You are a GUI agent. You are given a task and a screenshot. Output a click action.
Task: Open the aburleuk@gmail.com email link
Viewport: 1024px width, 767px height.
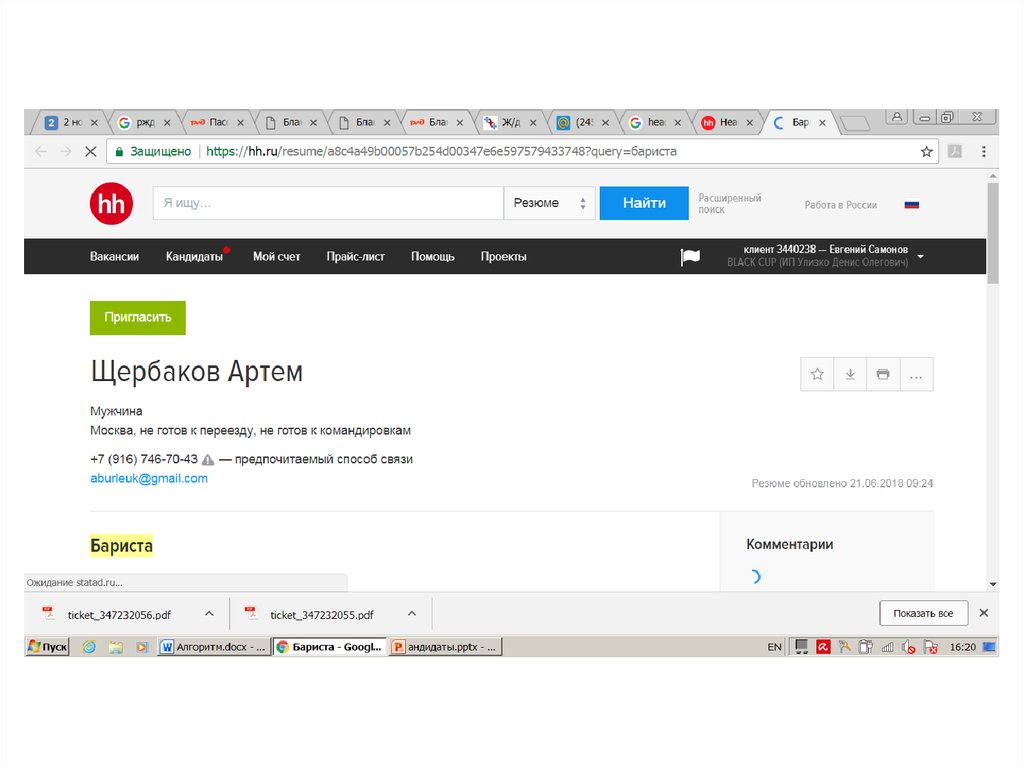pos(149,479)
